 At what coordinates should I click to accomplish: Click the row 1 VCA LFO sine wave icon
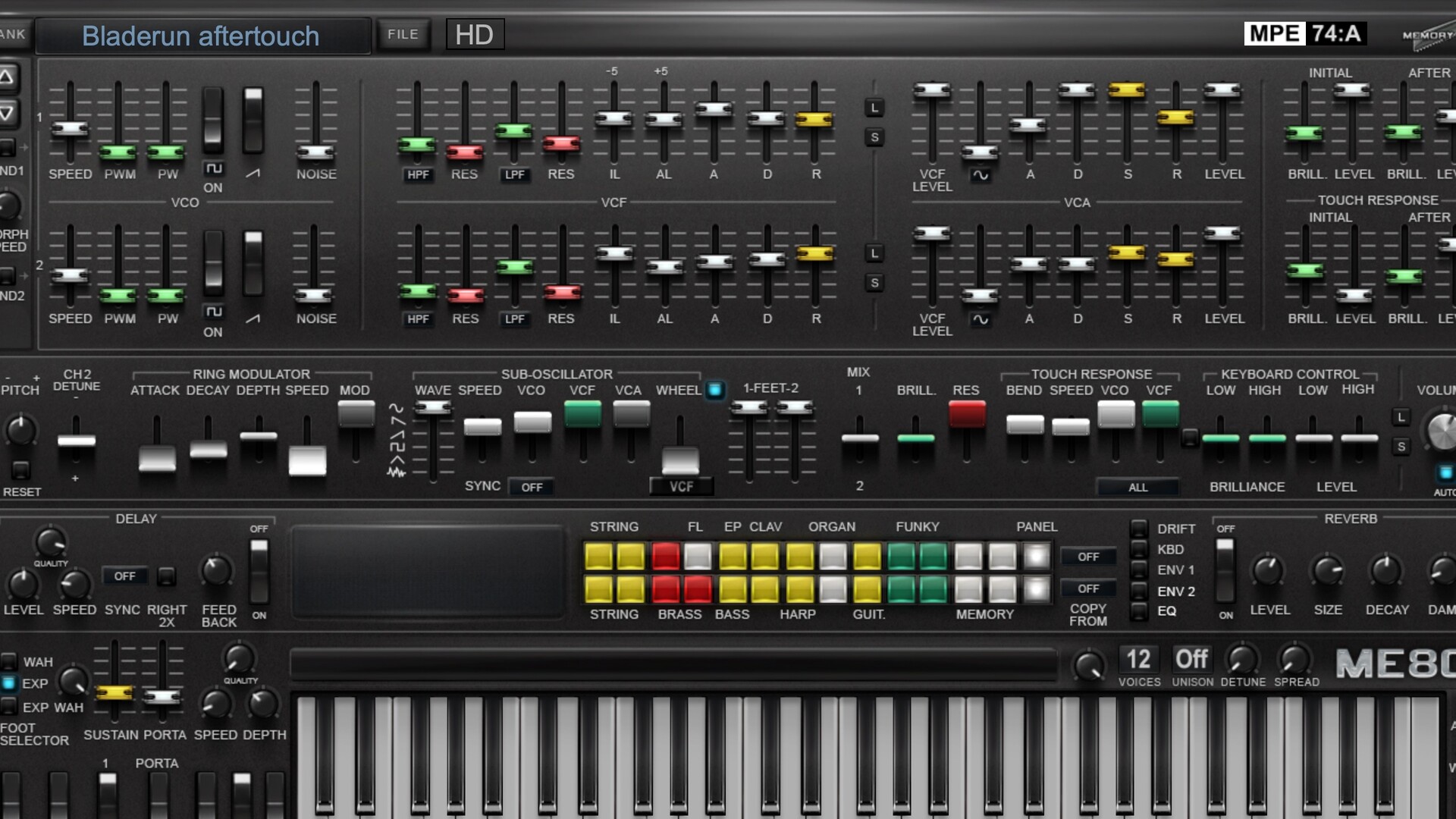click(x=981, y=175)
